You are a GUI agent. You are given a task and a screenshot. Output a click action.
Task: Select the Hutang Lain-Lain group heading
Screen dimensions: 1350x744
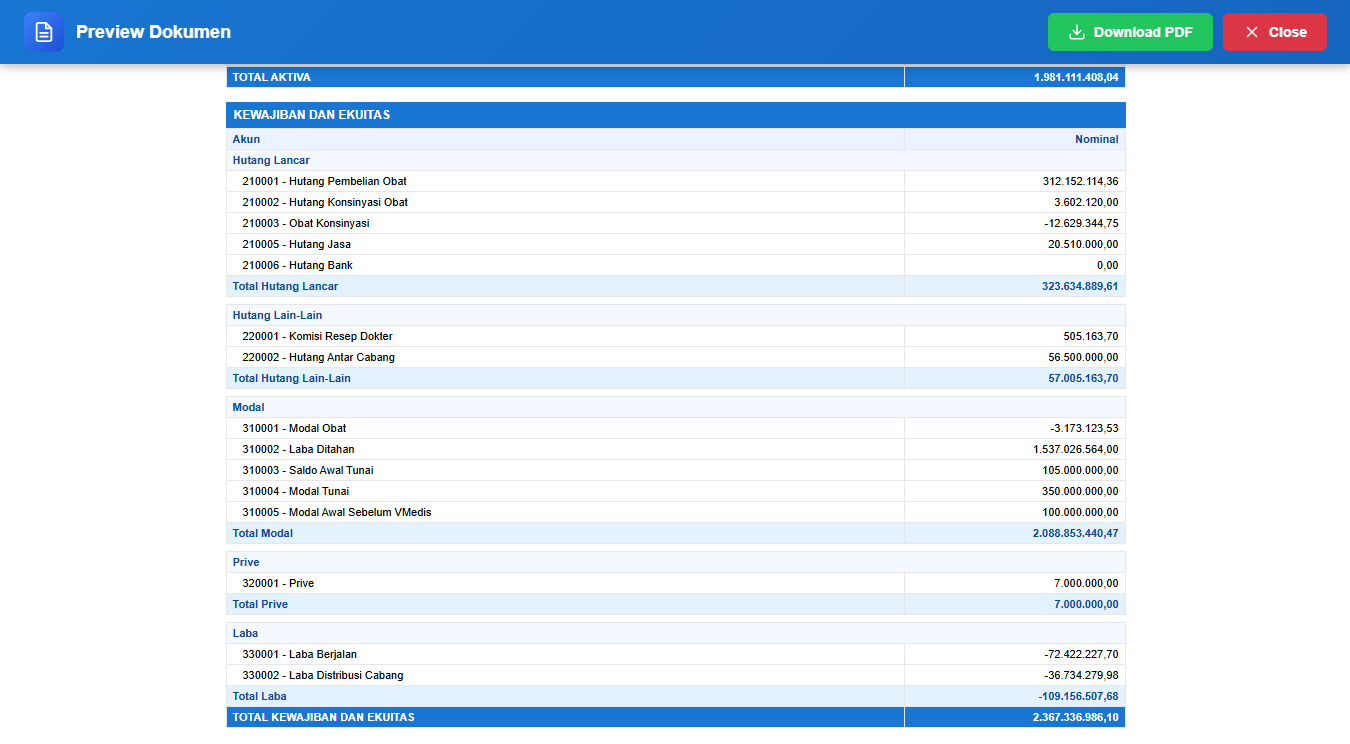[x=277, y=315]
